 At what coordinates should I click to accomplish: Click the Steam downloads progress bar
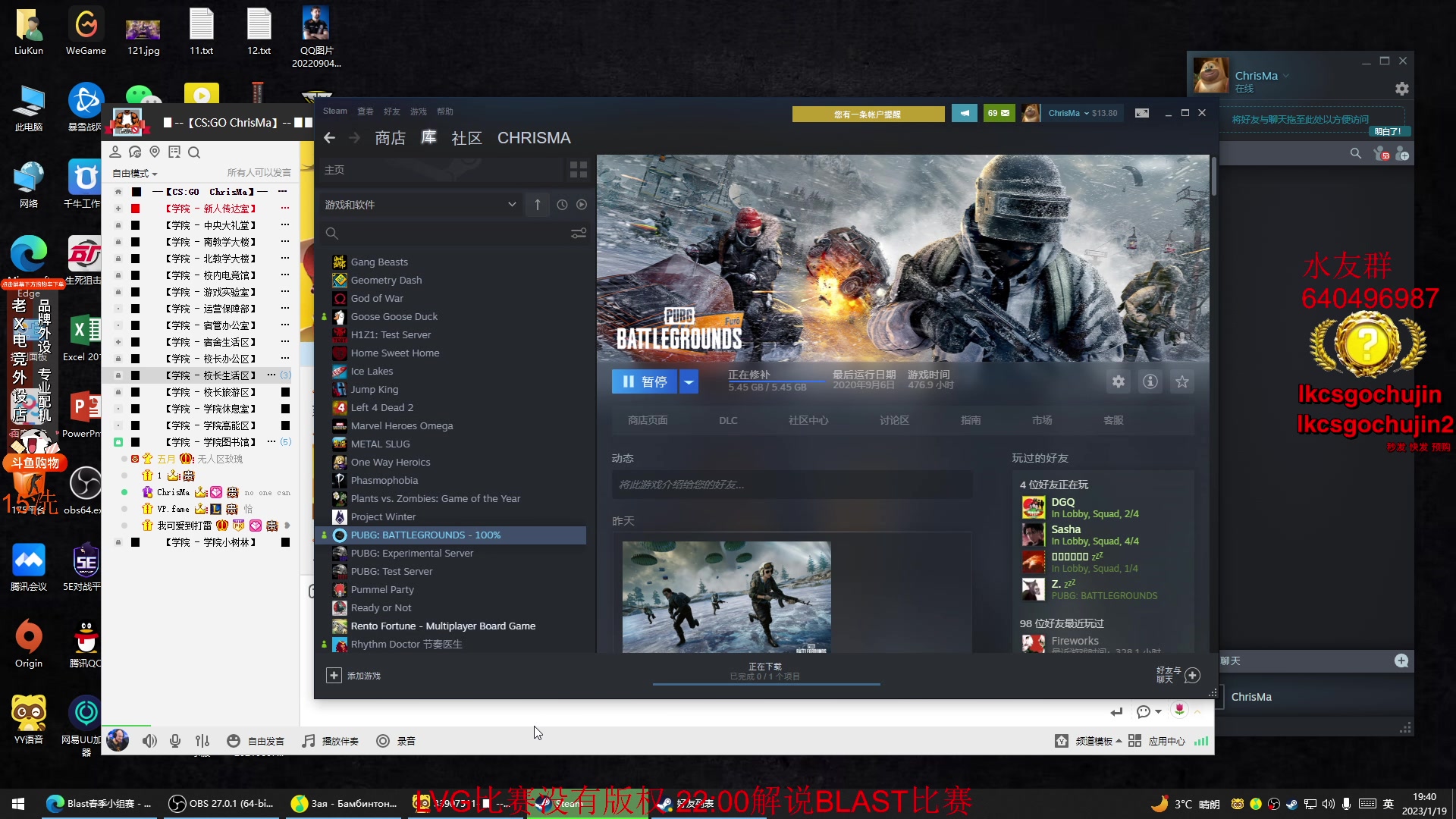(x=766, y=683)
